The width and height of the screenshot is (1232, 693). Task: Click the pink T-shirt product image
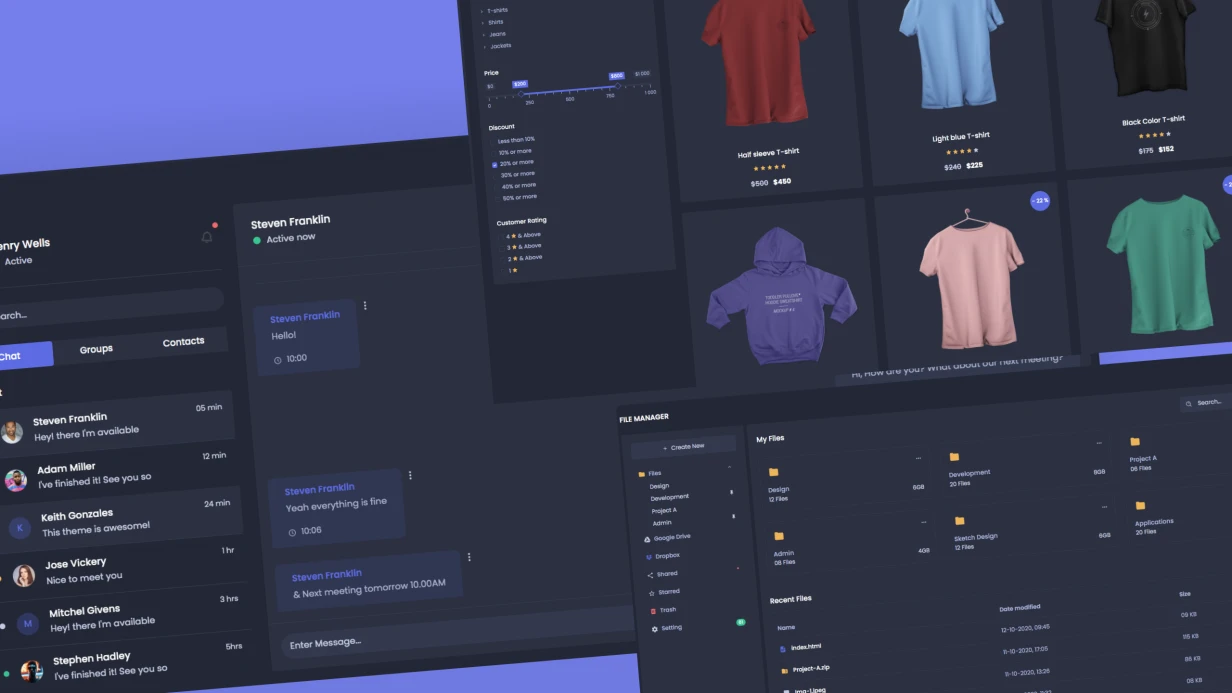click(x=971, y=280)
